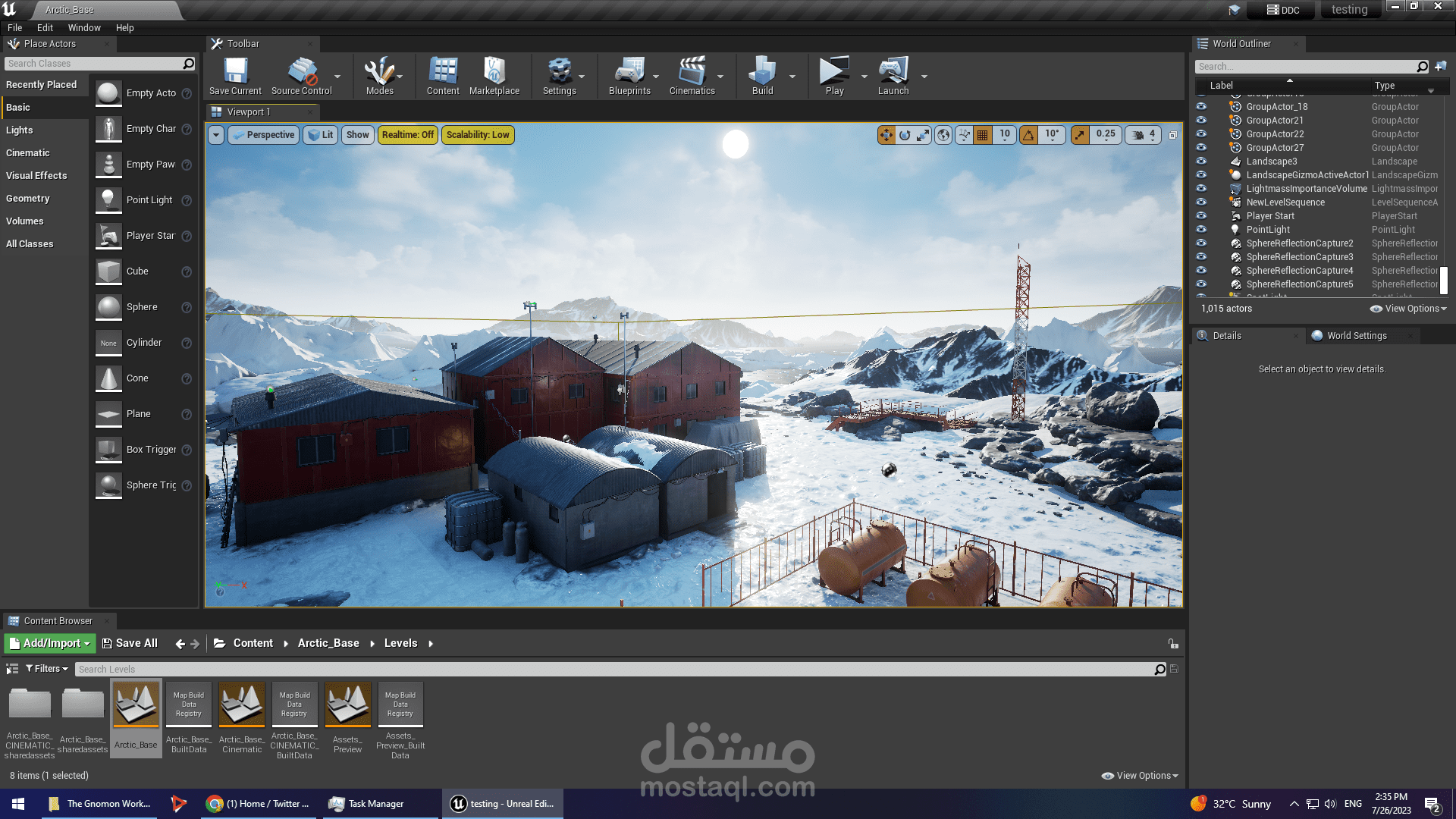Toggle visibility of PointLight actor
This screenshot has width=1456, height=819.
coord(1201,230)
